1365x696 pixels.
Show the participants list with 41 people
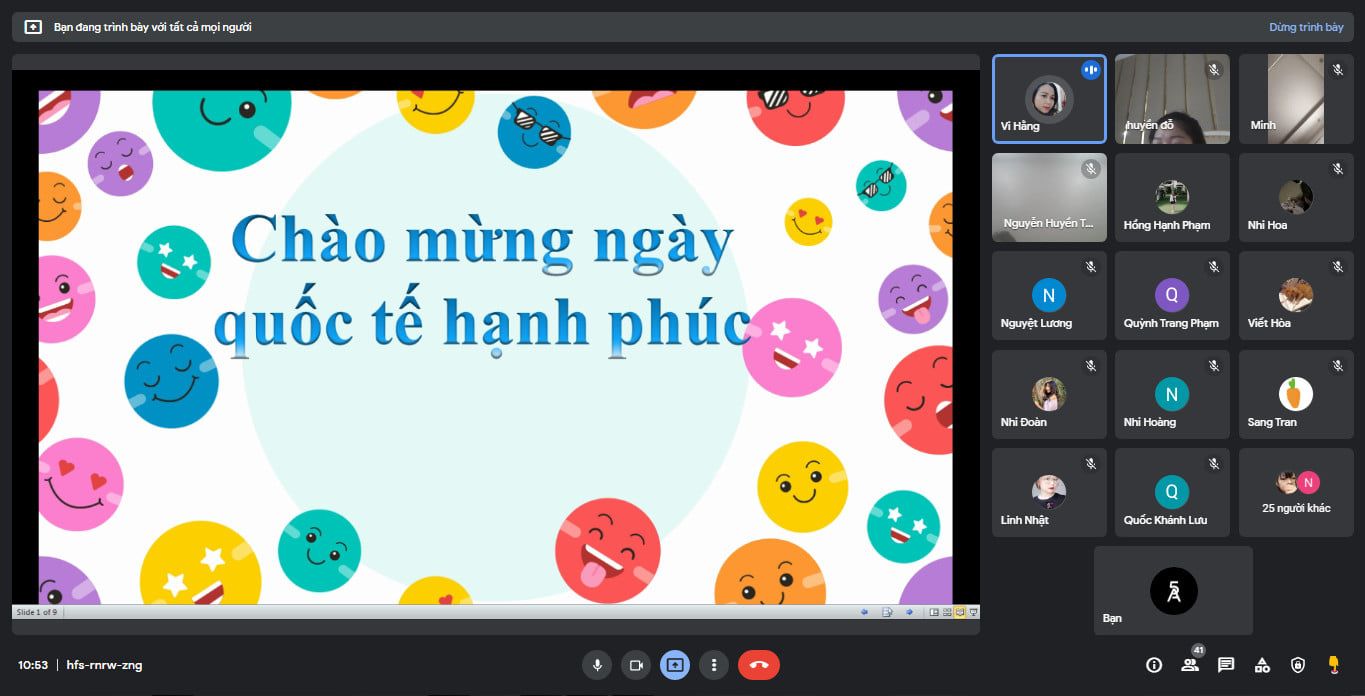[x=1190, y=665]
